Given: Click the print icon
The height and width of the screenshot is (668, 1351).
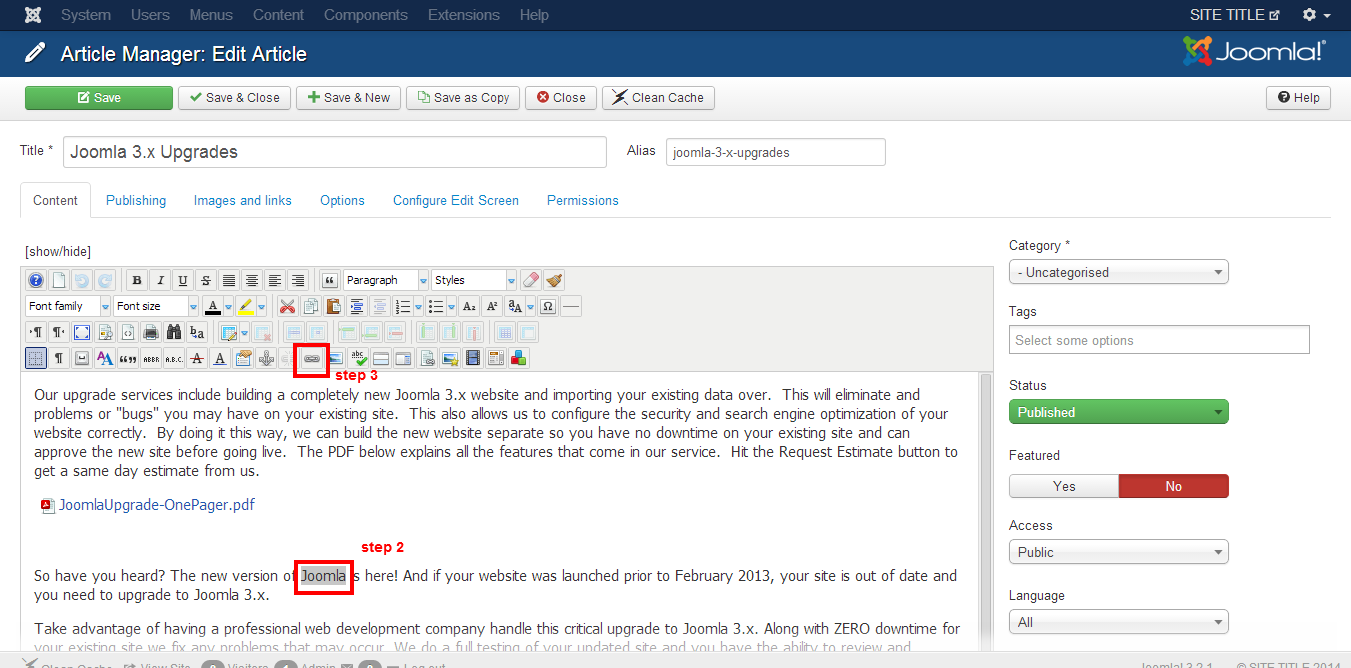Looking at the screenshot, I should (151, 332).
